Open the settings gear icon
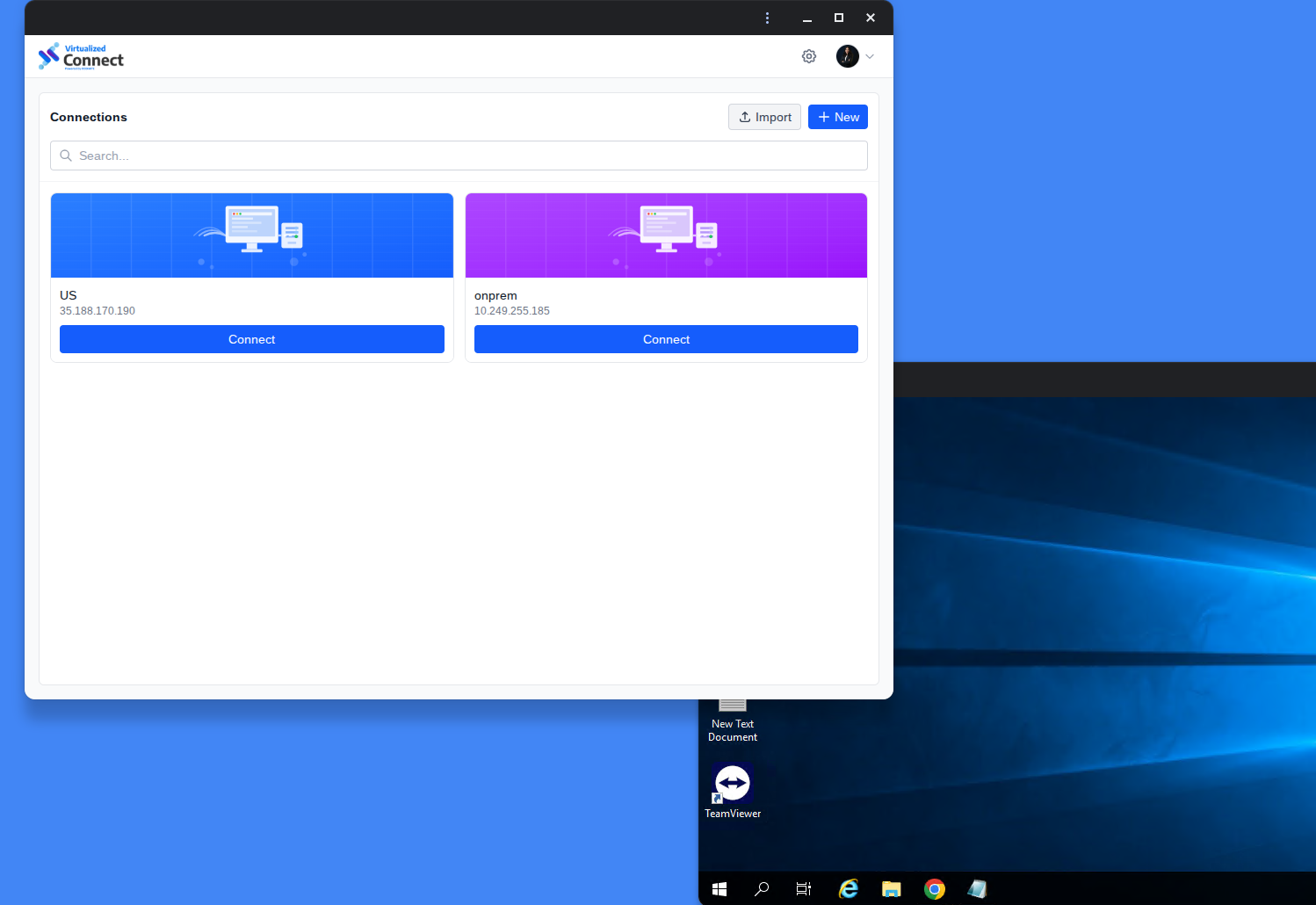The height and width of the screenshot is (905, 1316). (808, 55)
